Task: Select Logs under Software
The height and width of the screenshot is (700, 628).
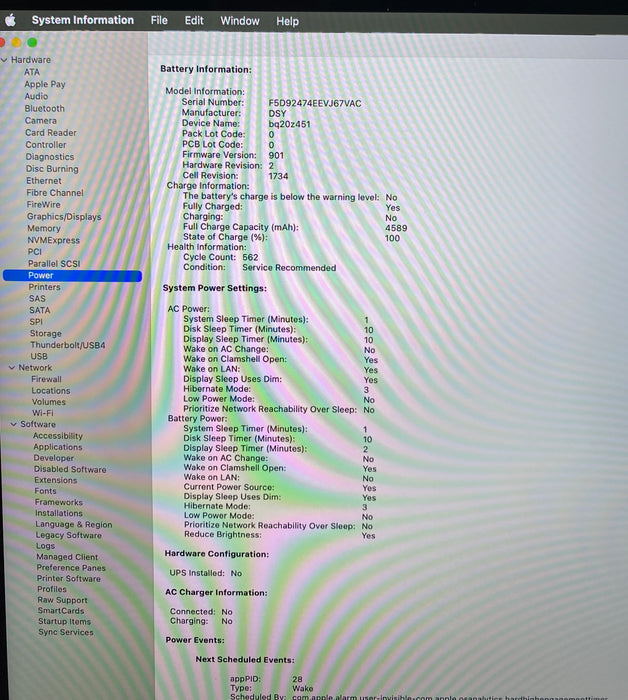Action: 46,546
